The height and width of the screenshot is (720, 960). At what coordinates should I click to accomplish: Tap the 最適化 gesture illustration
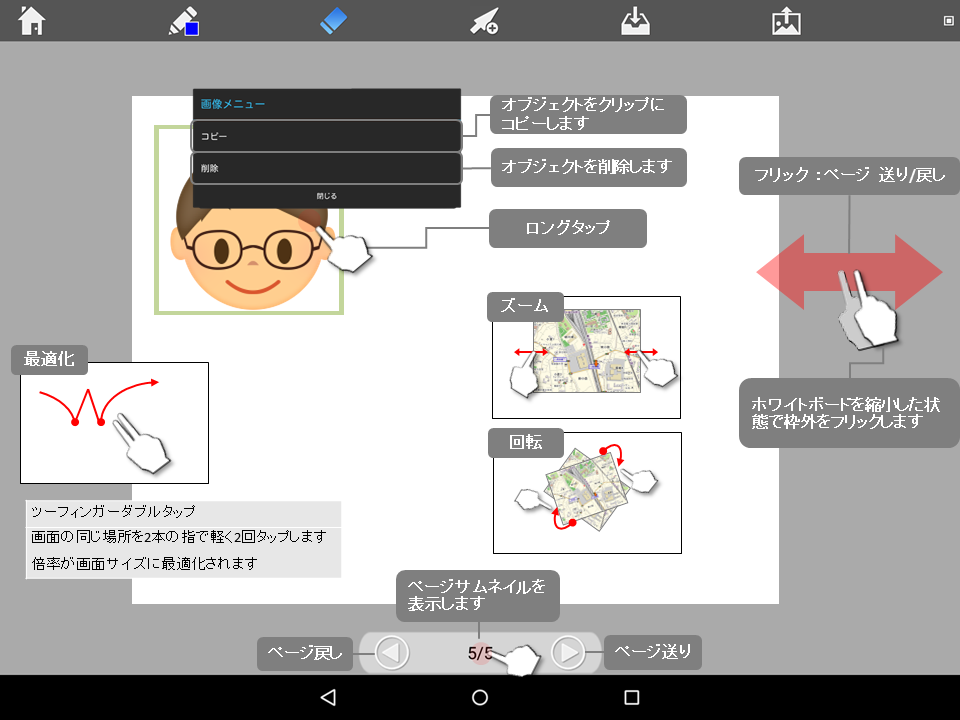click(114, 423)
